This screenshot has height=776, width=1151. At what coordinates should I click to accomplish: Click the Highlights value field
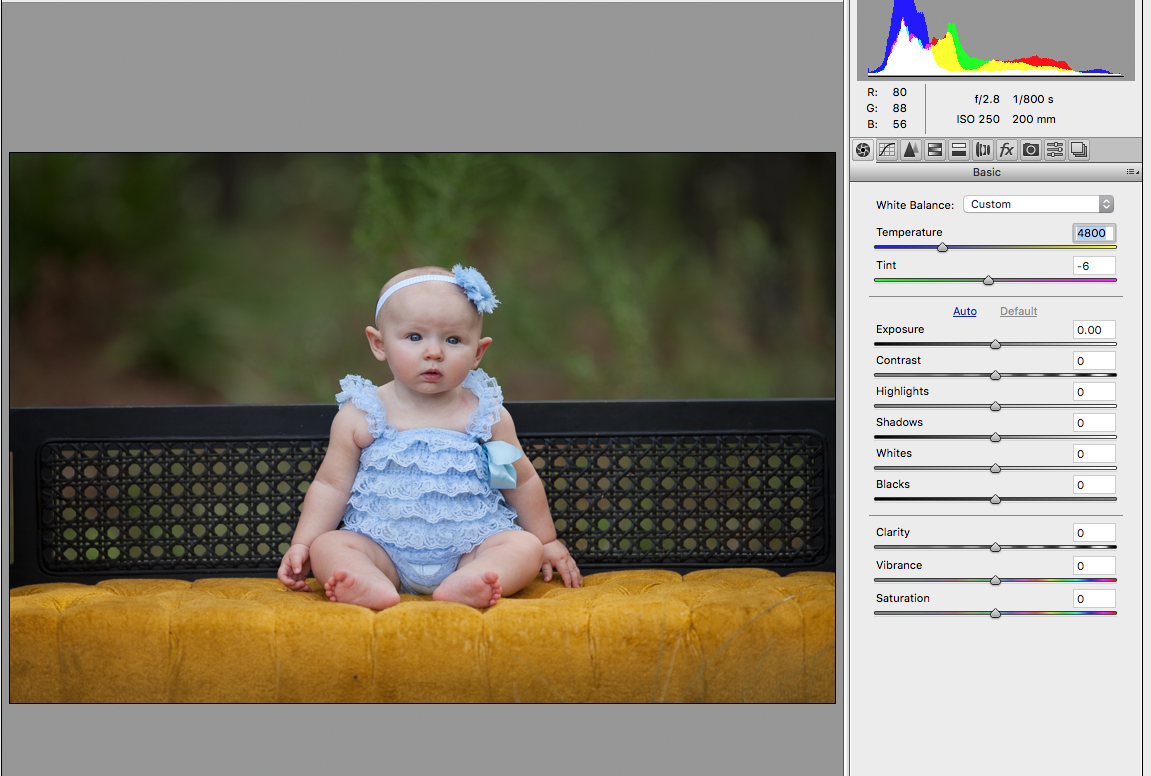(x=1094, y=391)
